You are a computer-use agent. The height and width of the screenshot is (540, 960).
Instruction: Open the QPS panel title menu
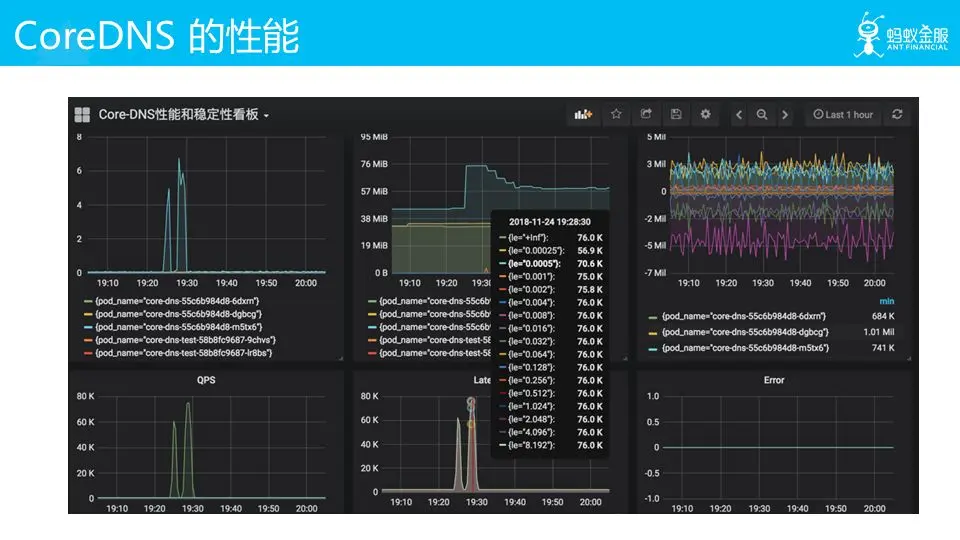pyautogui.click(x=206, y=380)
